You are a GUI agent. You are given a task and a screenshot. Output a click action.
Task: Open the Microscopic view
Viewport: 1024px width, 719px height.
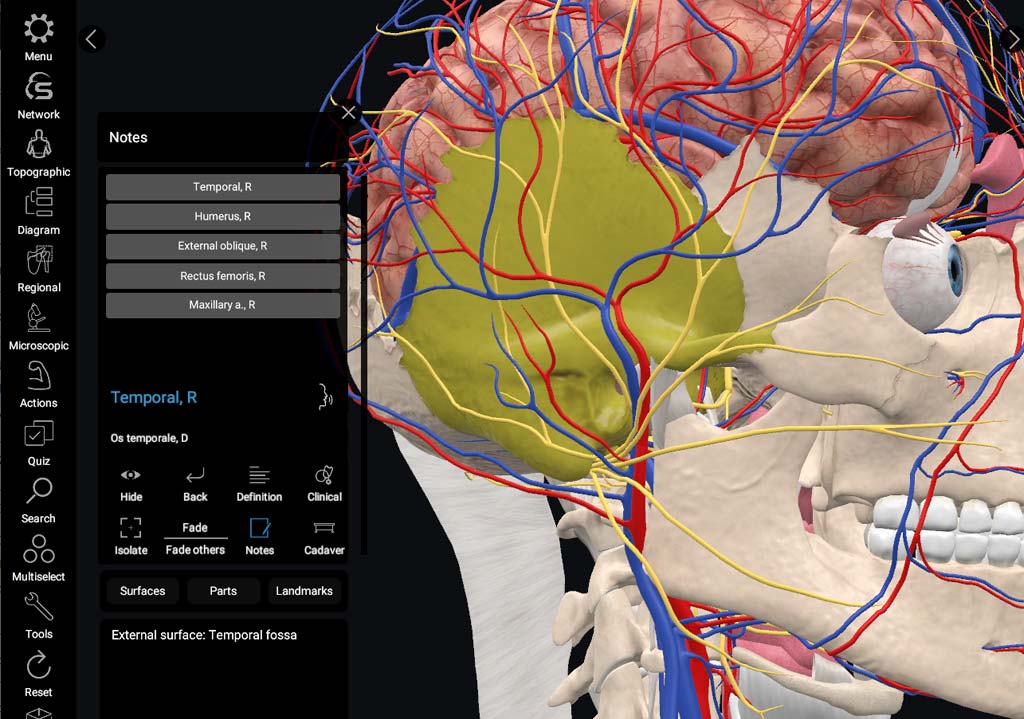pos(39,327)
